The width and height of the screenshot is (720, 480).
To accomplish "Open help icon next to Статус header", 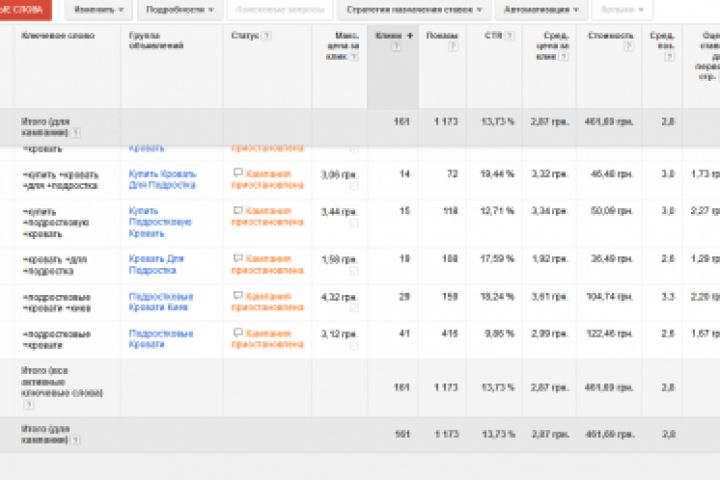I will pyautogui.click(x=267, y=36).
